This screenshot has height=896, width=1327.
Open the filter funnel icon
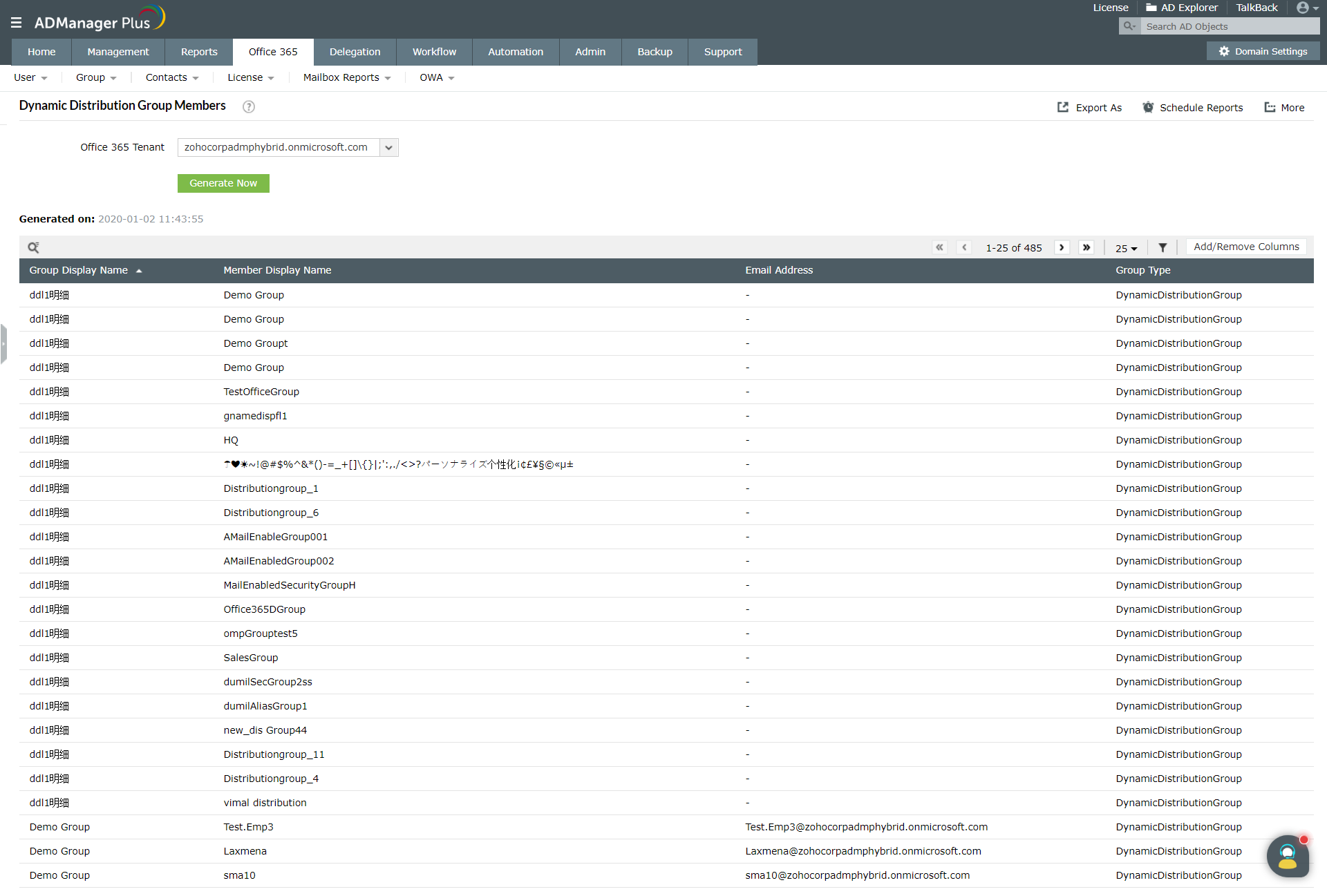(1163, 247)
